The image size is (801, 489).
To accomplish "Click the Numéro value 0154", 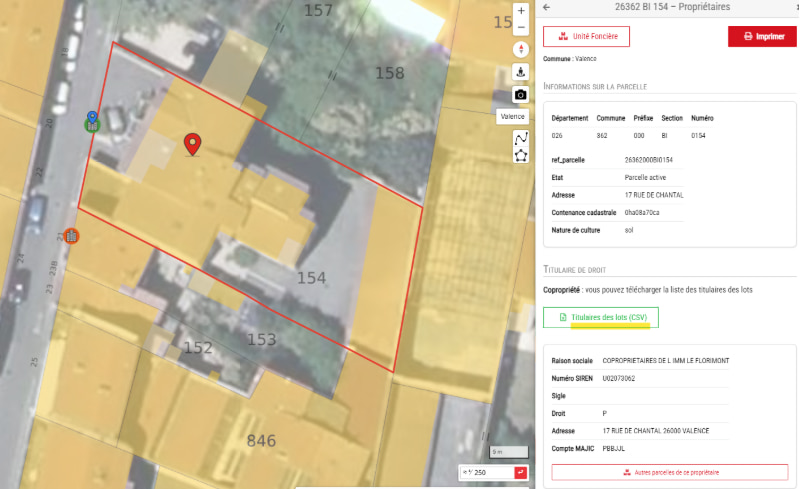I will tap(698, 135).
